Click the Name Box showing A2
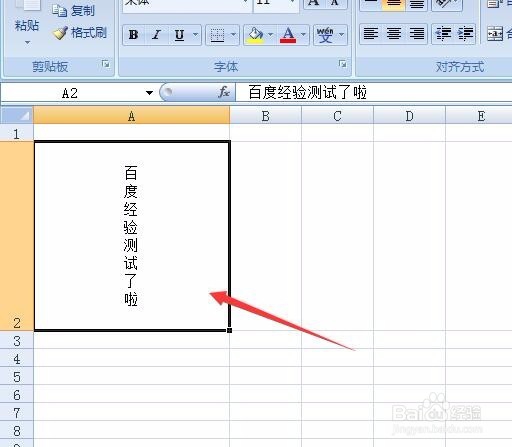This screenshot has height=447, width=512. pyautogui.click(x=70, y=93)
